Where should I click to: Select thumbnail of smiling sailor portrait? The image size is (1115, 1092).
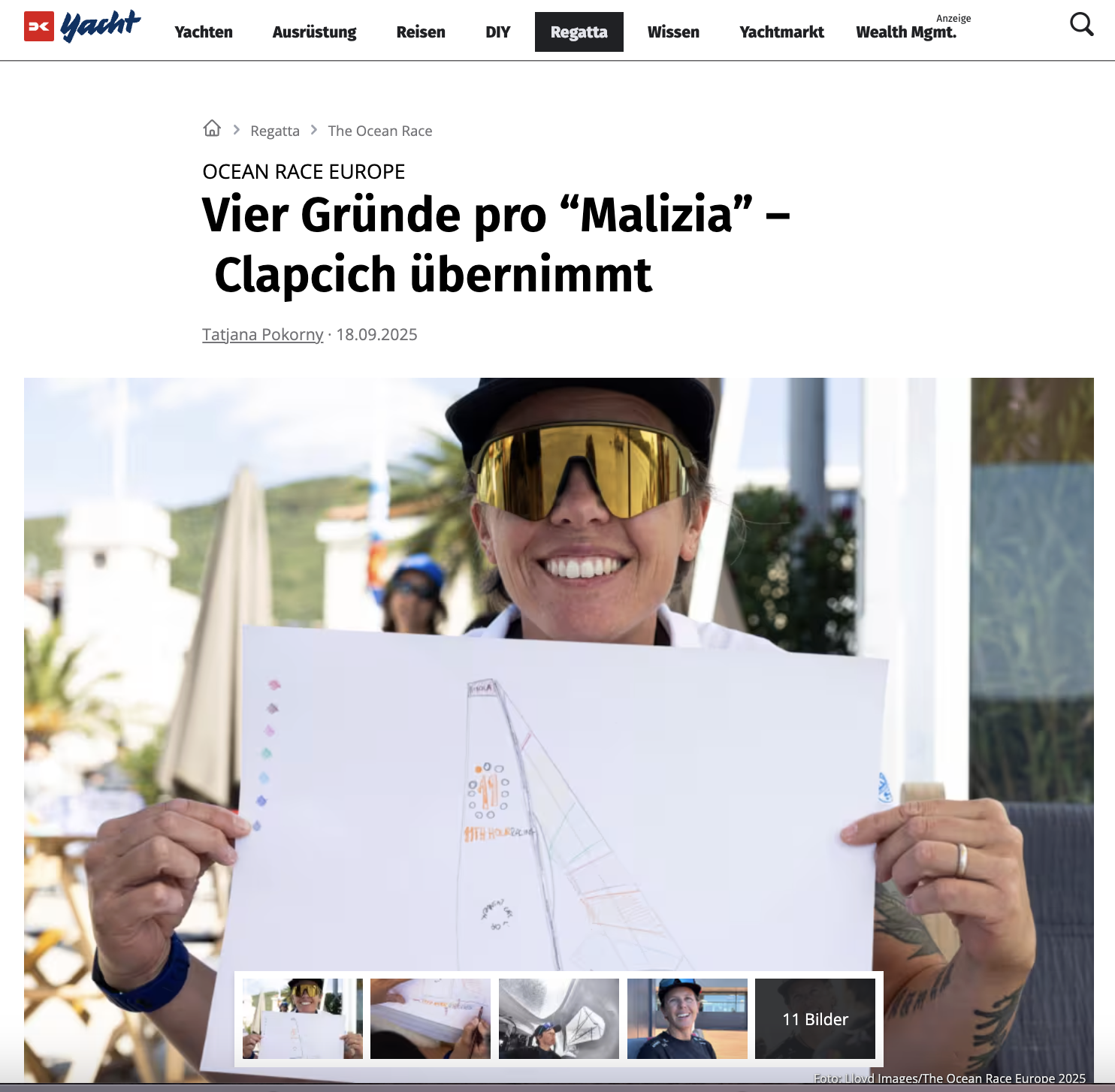687,1018
